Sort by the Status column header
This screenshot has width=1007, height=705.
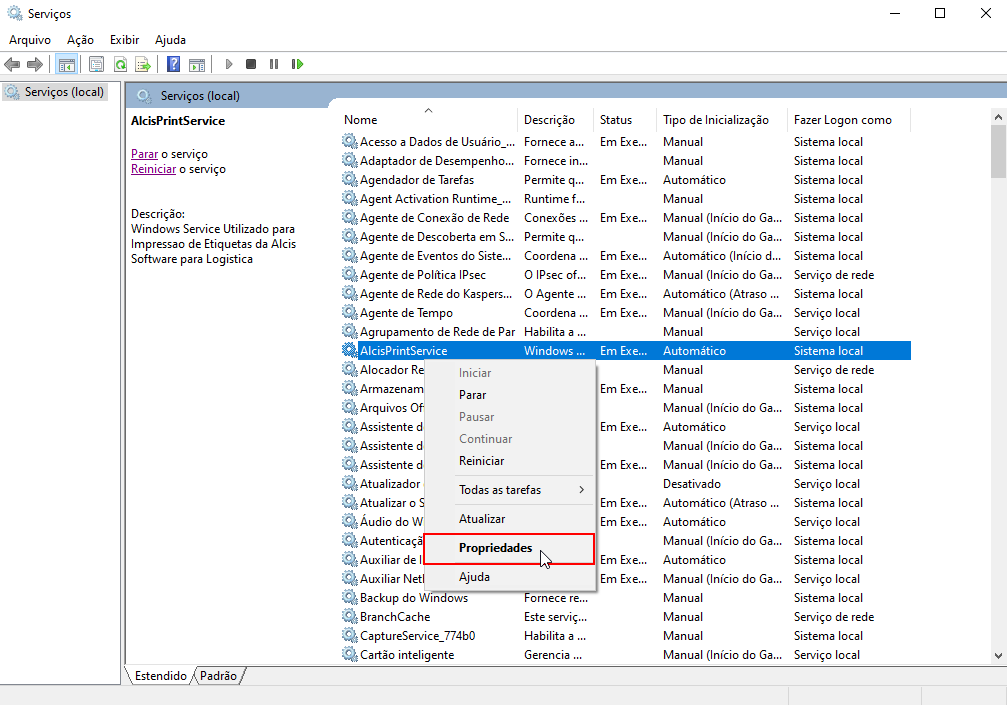coord(625,119)
